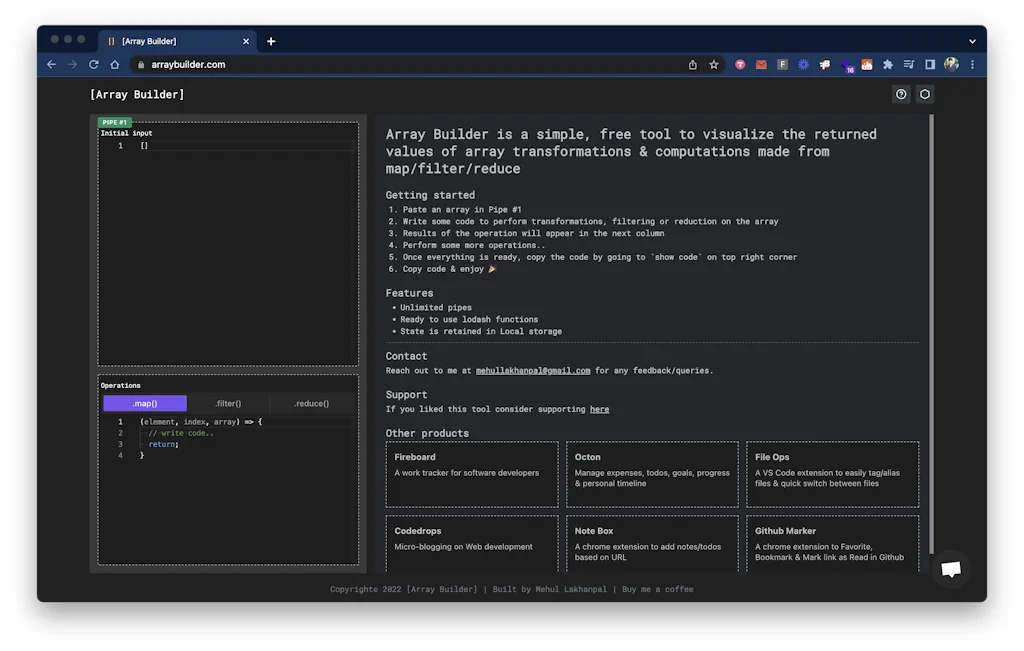Open the chat bubble widget
Viewport: 1024px width, 651px height.
click(x=951, y=569)
